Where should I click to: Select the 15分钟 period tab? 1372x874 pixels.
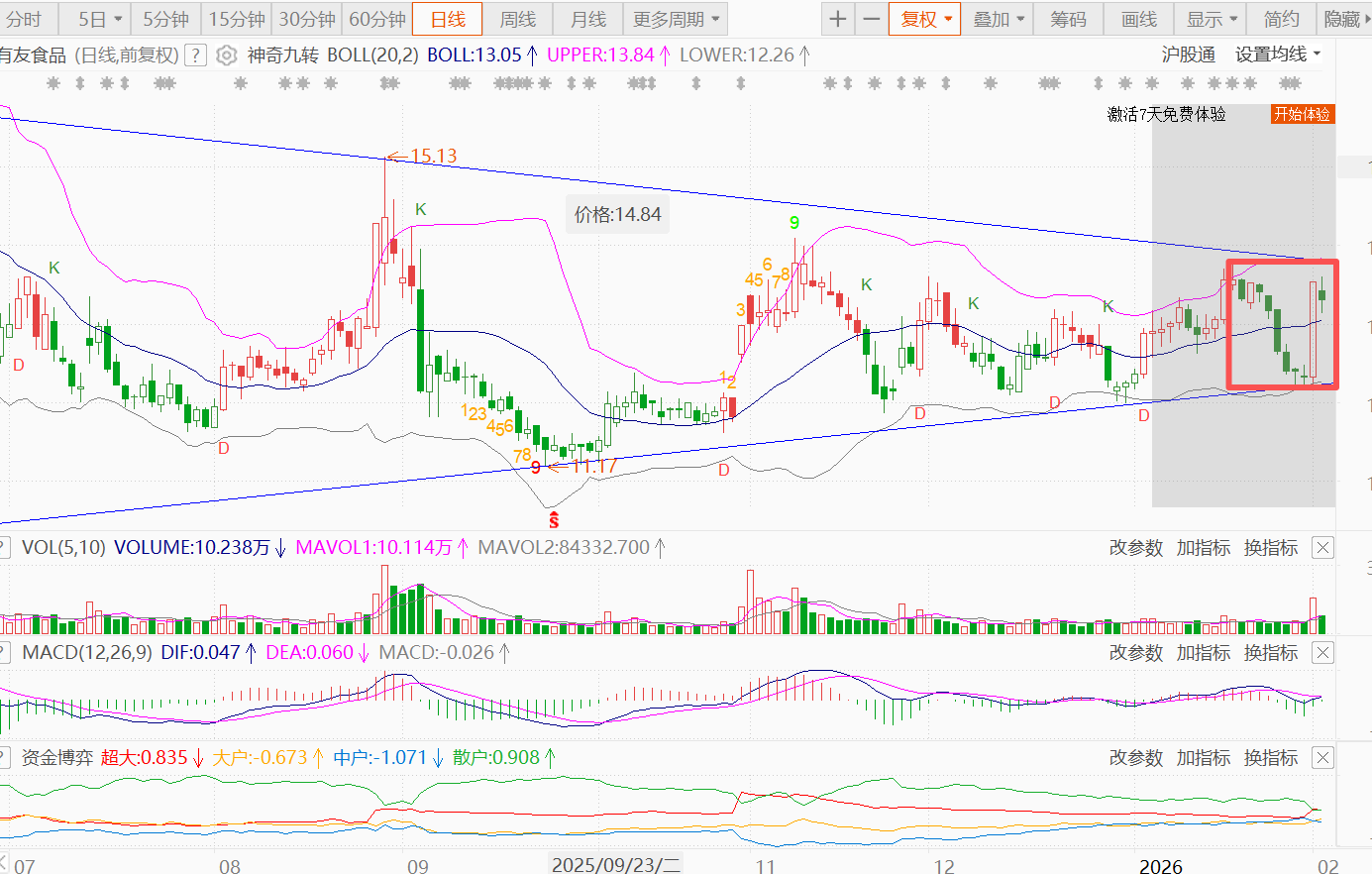[x=237, y=19]
